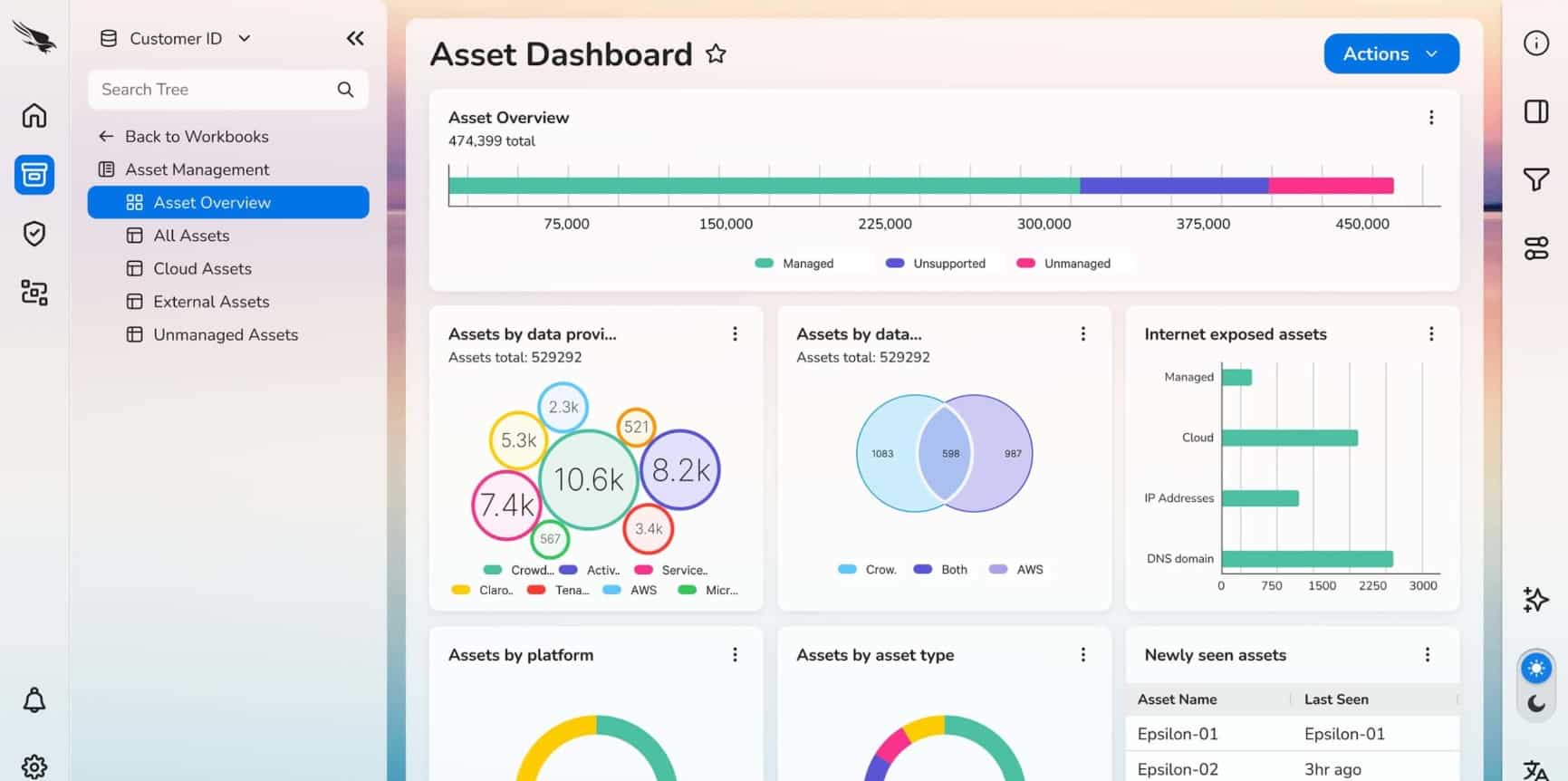Open the connected devices icon in left rail
1568x781 pixels.
34,293
